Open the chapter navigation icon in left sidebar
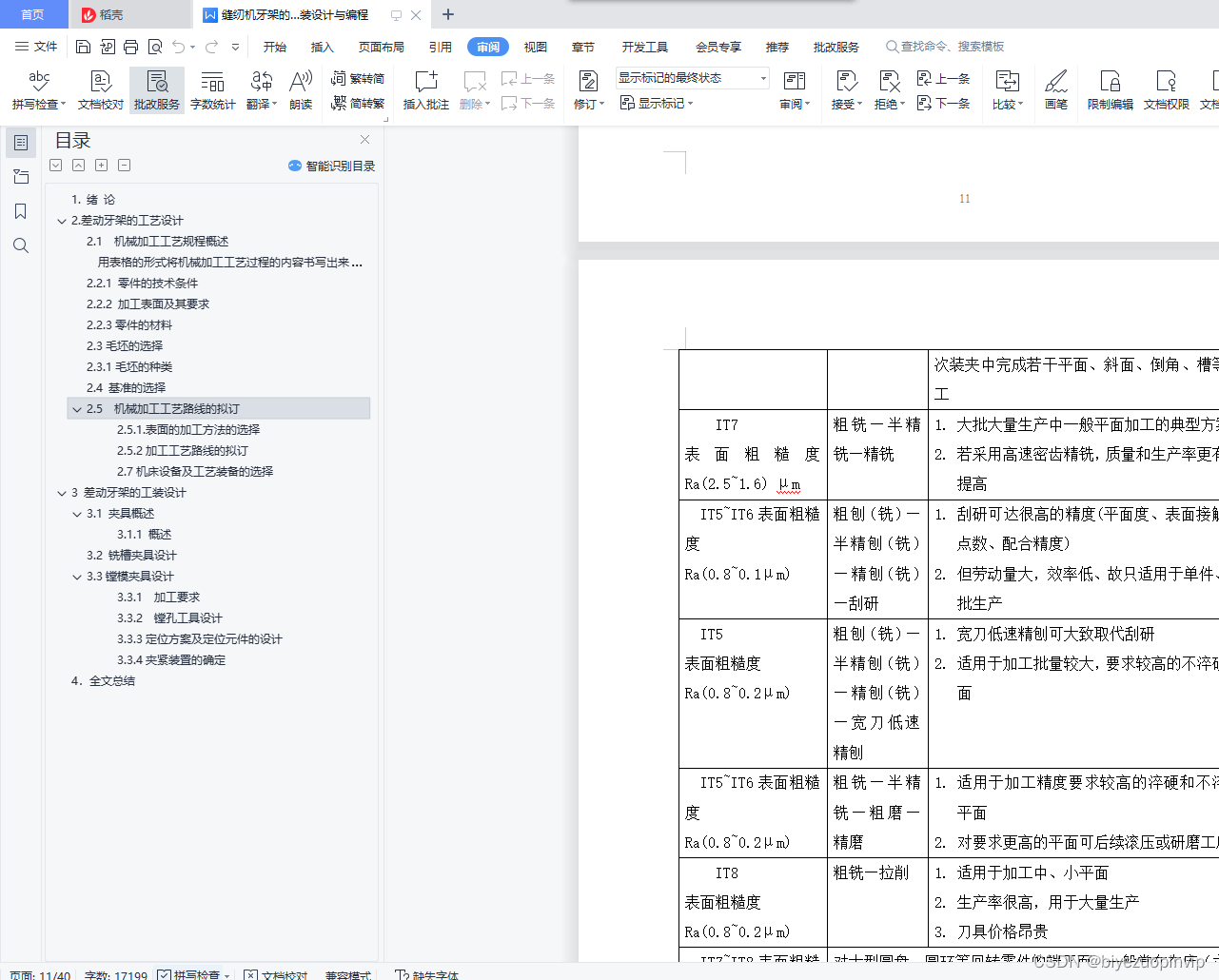The height and width of the screenshot is (980, 1219). (x=21, y=177)
